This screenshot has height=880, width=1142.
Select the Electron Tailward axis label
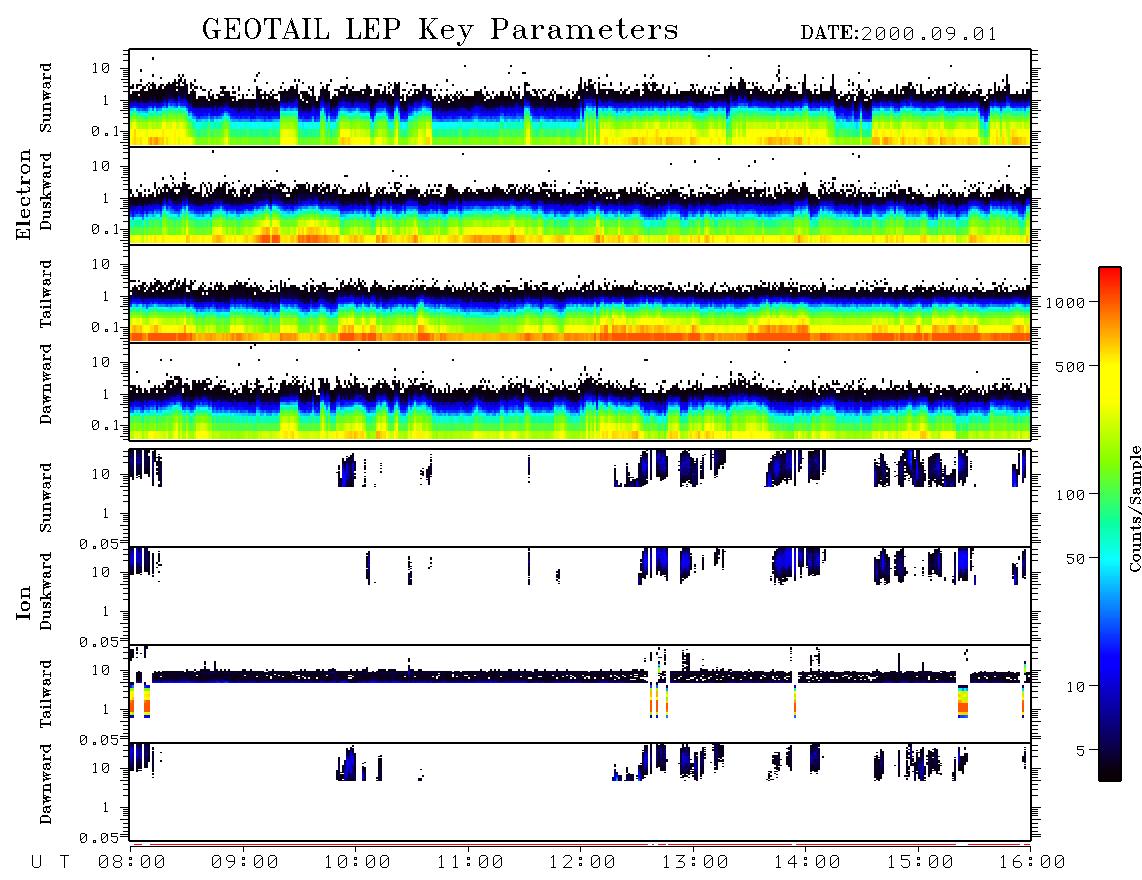(x=46, y=294)
